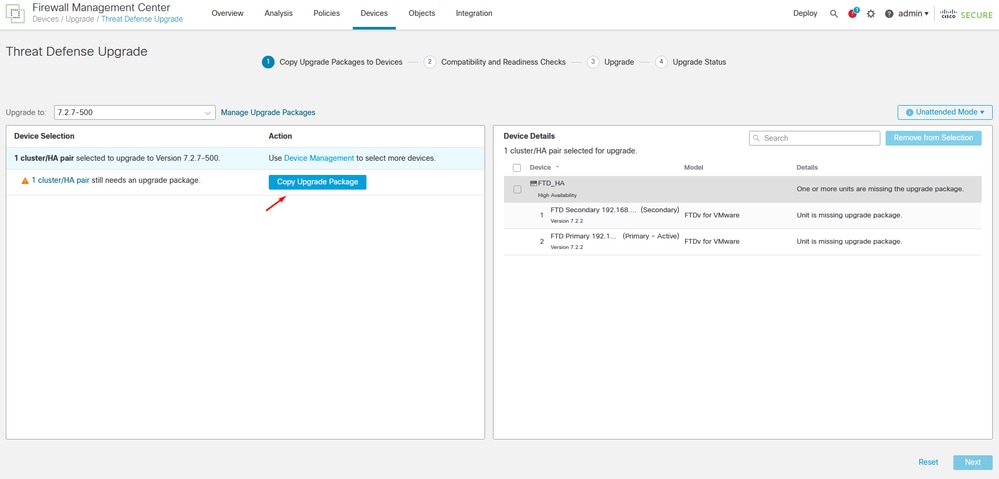Click the Firewall Management Center logo icon
This screenshot has width=999, height=479.
[15, 13]
